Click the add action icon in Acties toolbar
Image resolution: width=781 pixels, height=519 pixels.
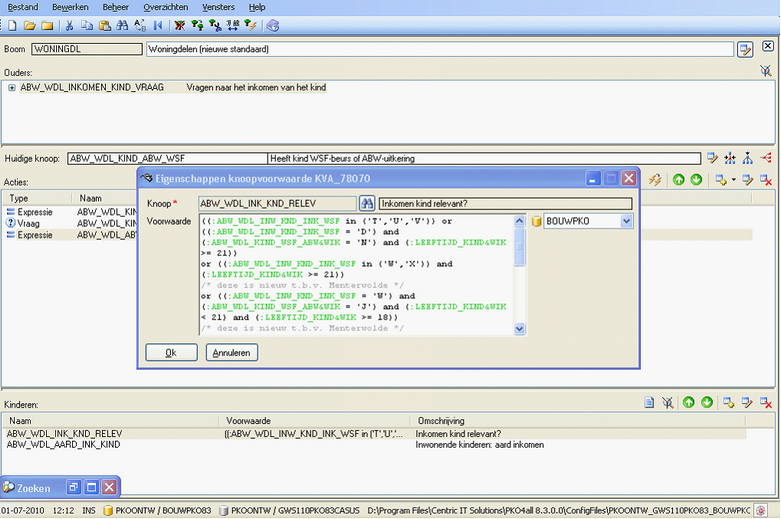721,180
